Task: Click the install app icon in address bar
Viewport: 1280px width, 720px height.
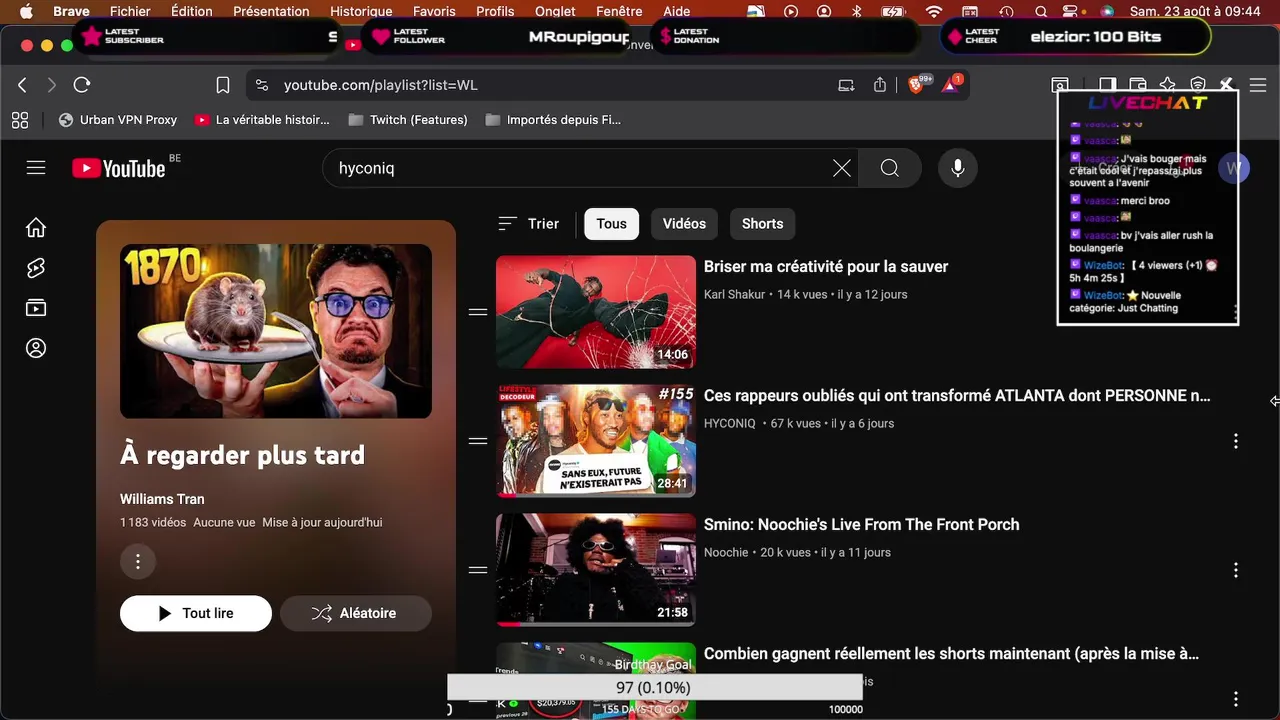Action: point(847,85)
